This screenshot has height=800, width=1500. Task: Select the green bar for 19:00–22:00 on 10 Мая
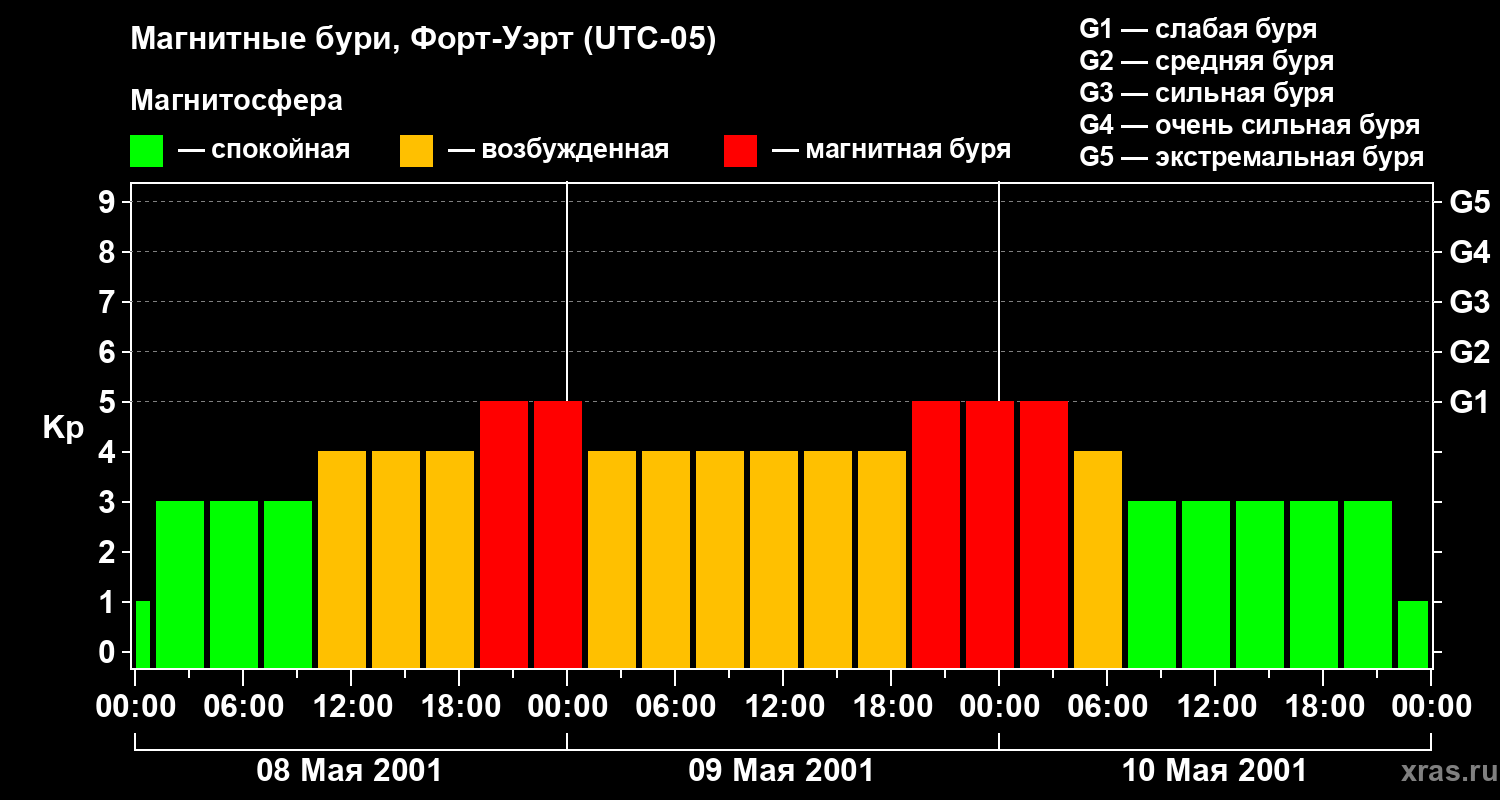point(1368,585)
